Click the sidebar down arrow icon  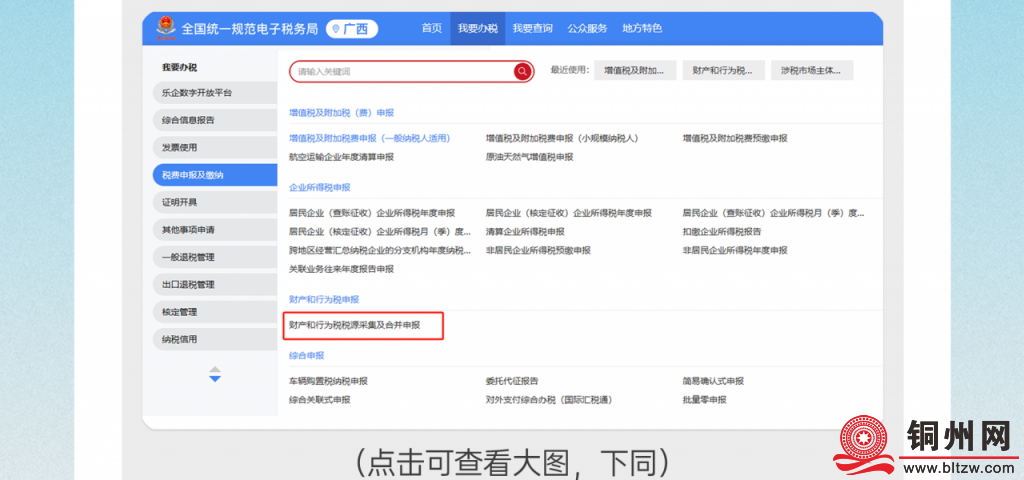pos(215,379)
